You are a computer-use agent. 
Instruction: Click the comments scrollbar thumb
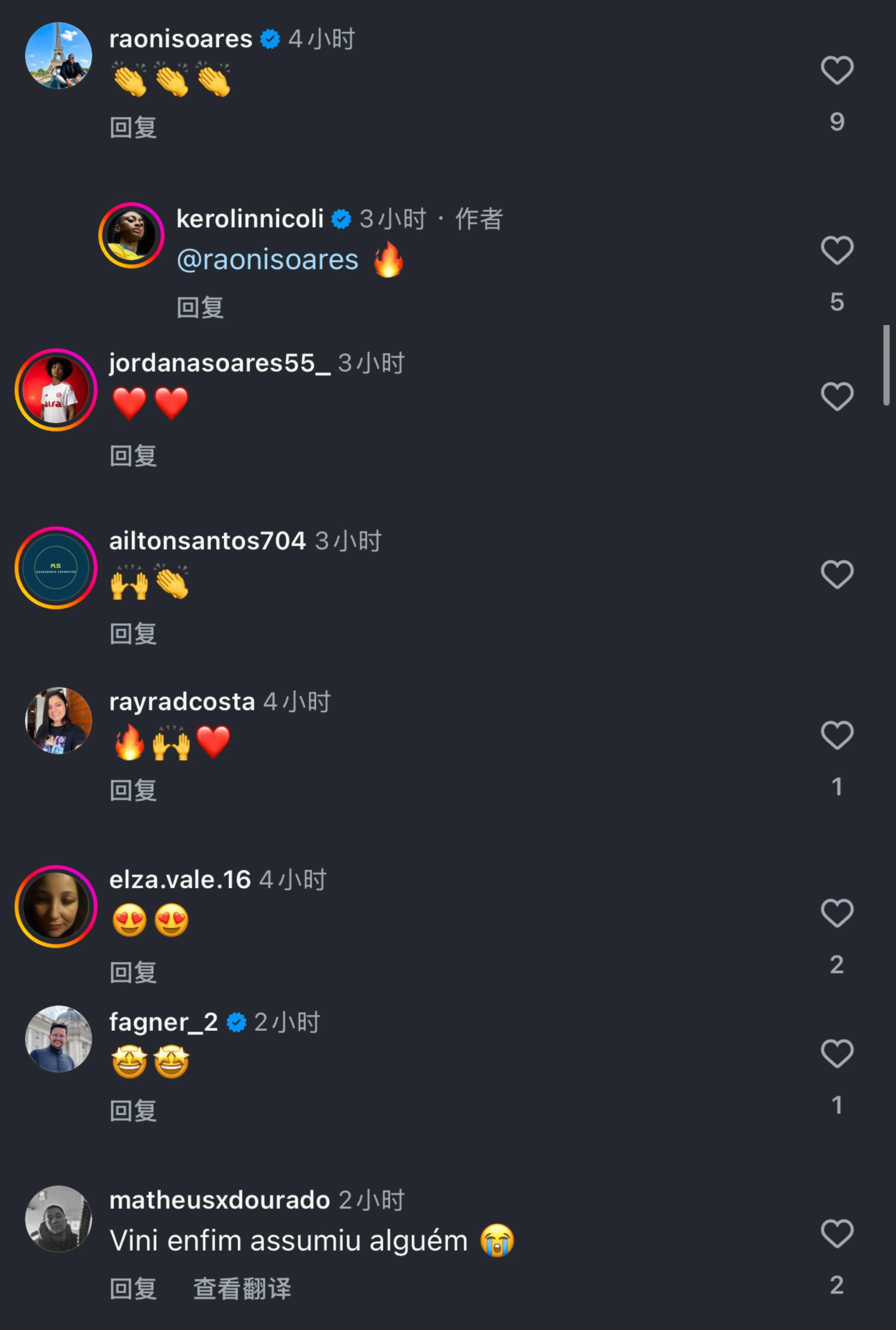pos(886,366)
